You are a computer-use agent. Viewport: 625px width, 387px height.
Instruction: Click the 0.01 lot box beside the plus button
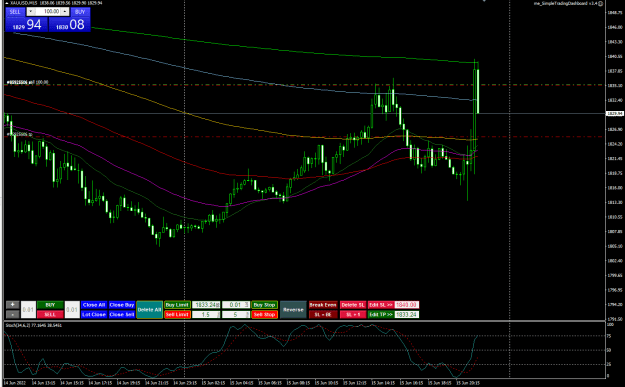(x=28, y=310)
